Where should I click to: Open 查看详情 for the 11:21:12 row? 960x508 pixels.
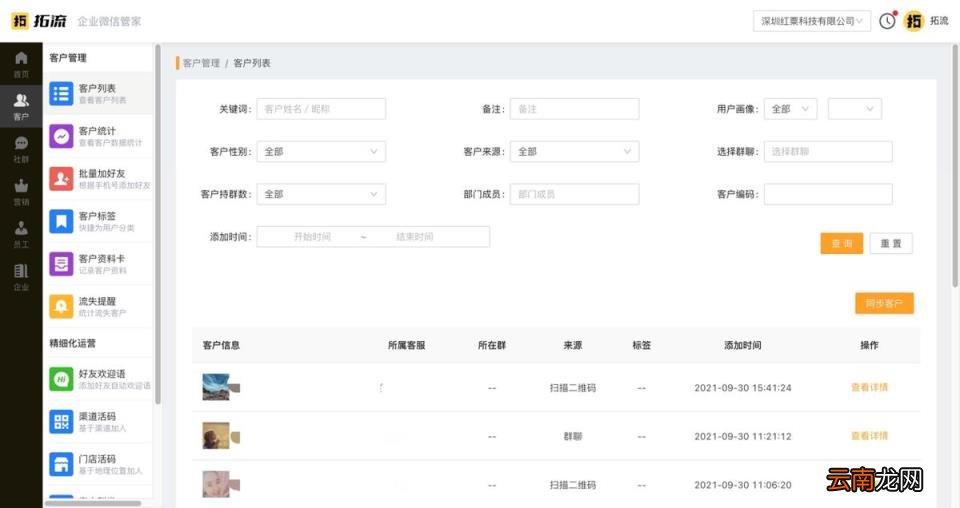[x=869, y=436]
